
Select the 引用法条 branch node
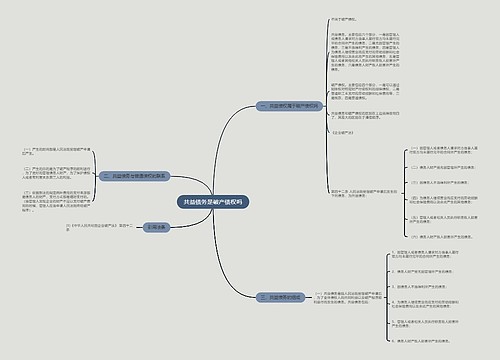pos(156,227)
